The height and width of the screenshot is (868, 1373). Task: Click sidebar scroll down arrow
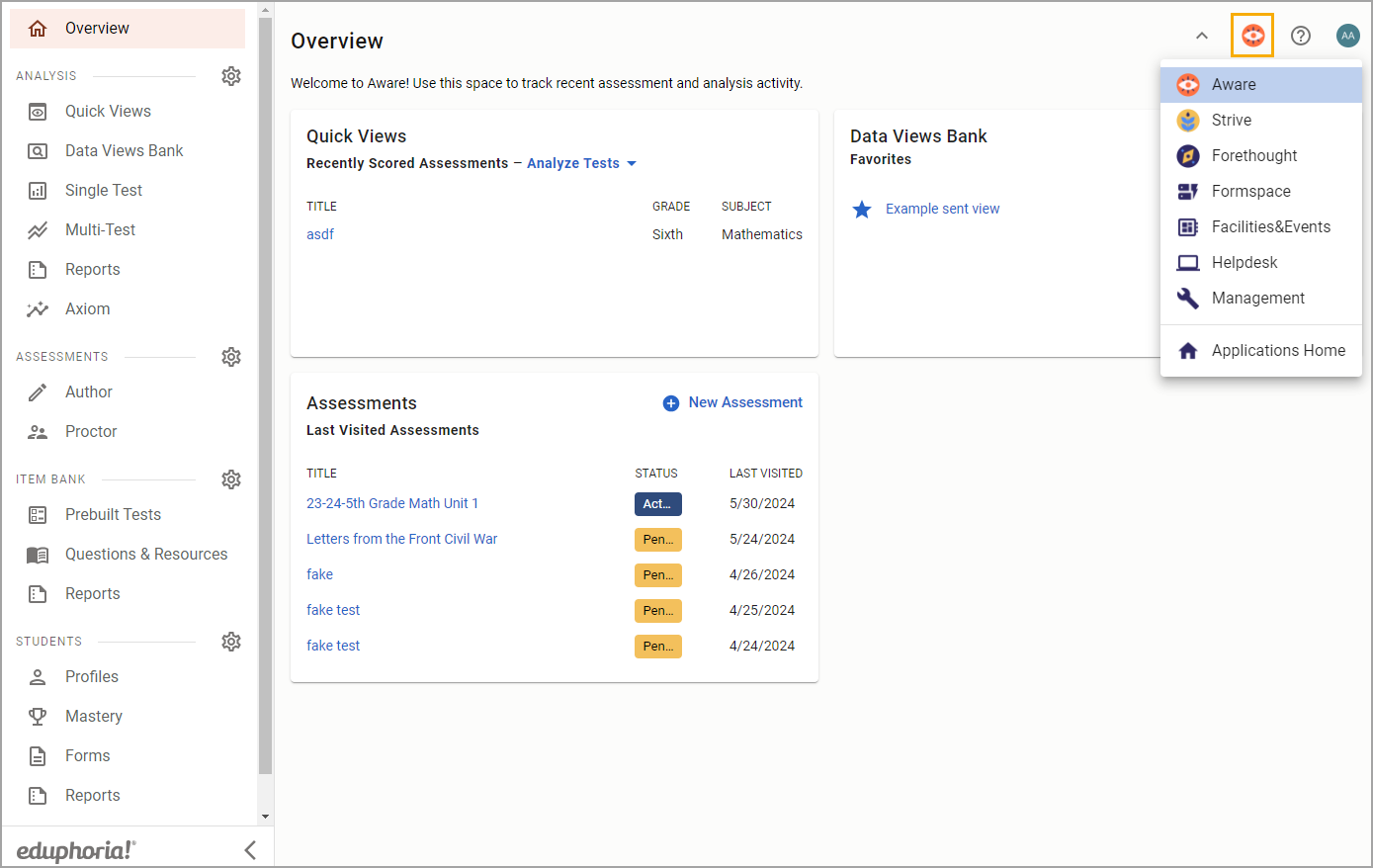265,817
